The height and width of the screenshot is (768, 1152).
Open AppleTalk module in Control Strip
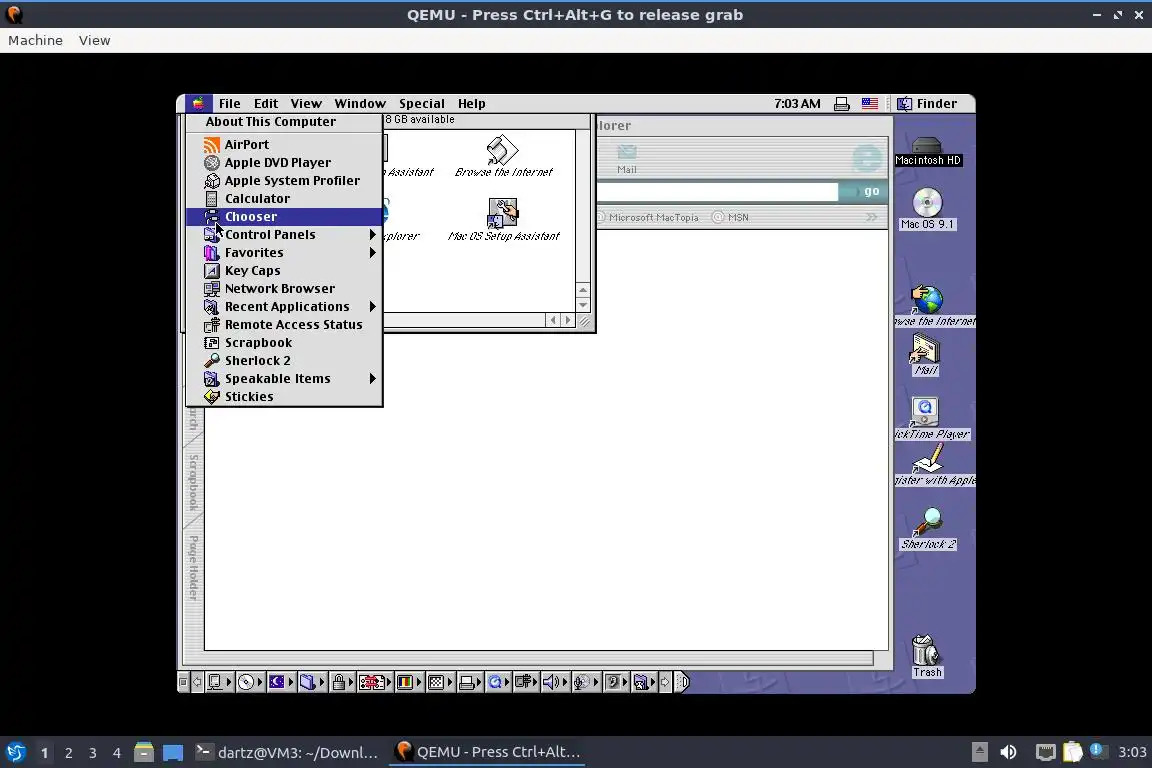[219, 682]
